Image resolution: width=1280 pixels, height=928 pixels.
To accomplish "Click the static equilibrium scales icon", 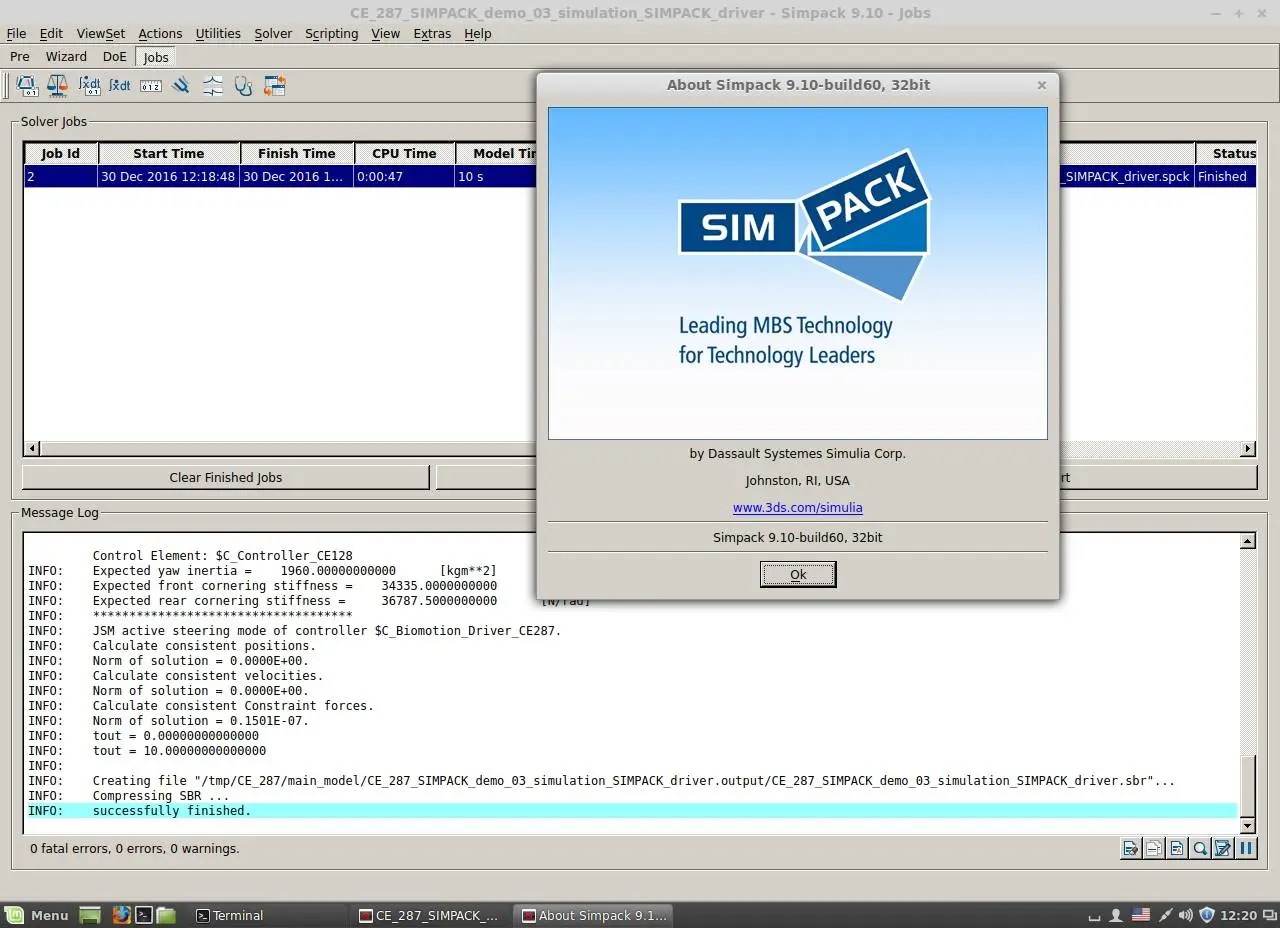I will coord(57,86).
